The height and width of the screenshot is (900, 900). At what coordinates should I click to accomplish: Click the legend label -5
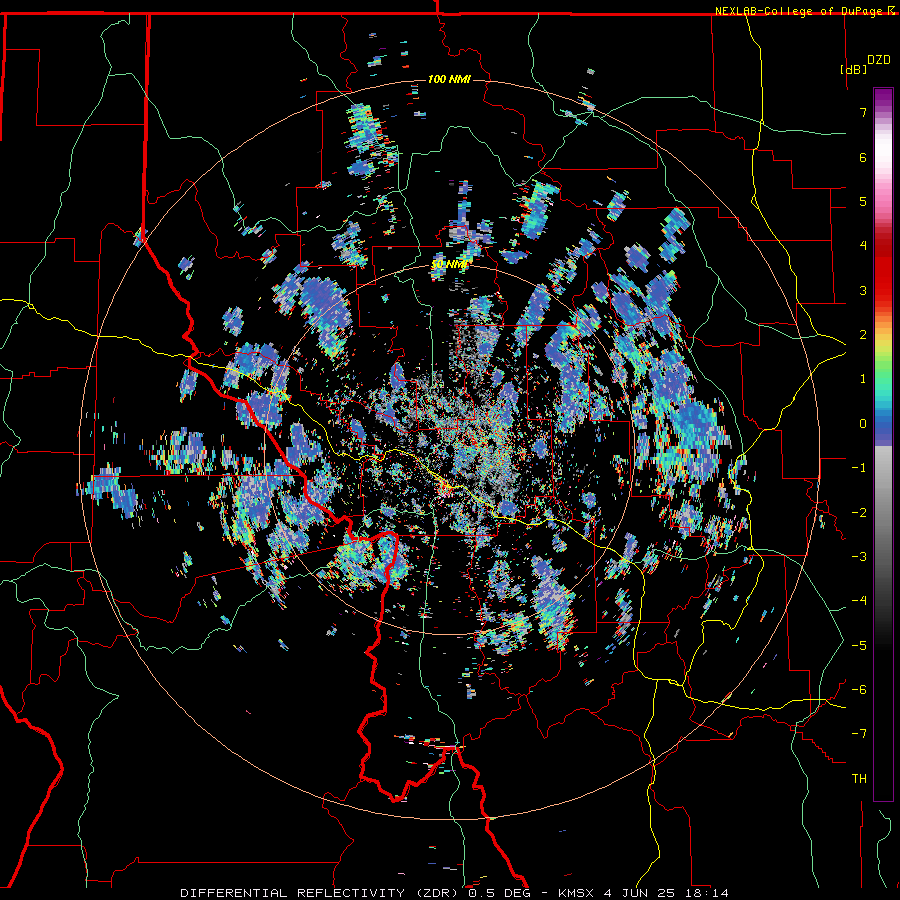[x=859, y=646]
